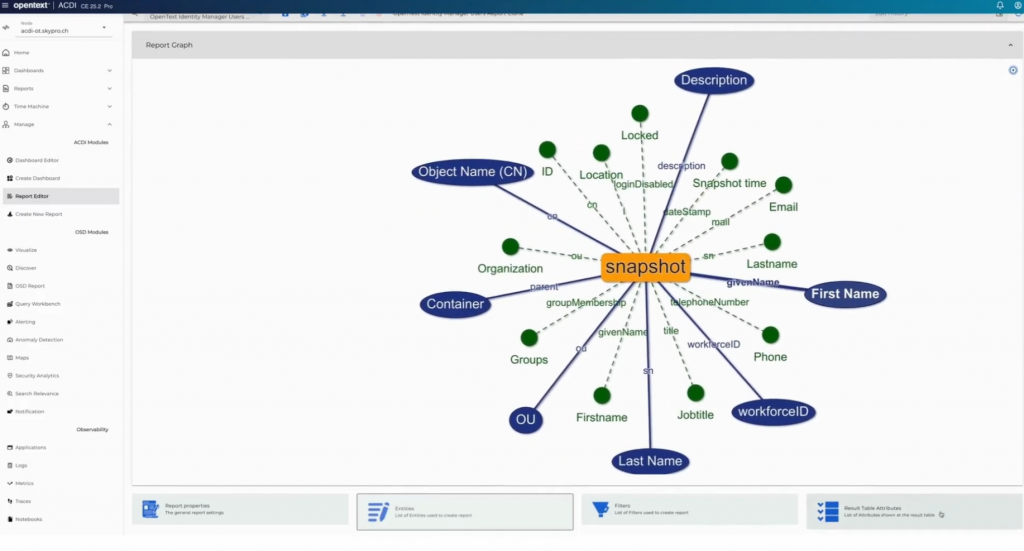
Task: Collapse the Manage section chevron
Action: coord(110,124)
